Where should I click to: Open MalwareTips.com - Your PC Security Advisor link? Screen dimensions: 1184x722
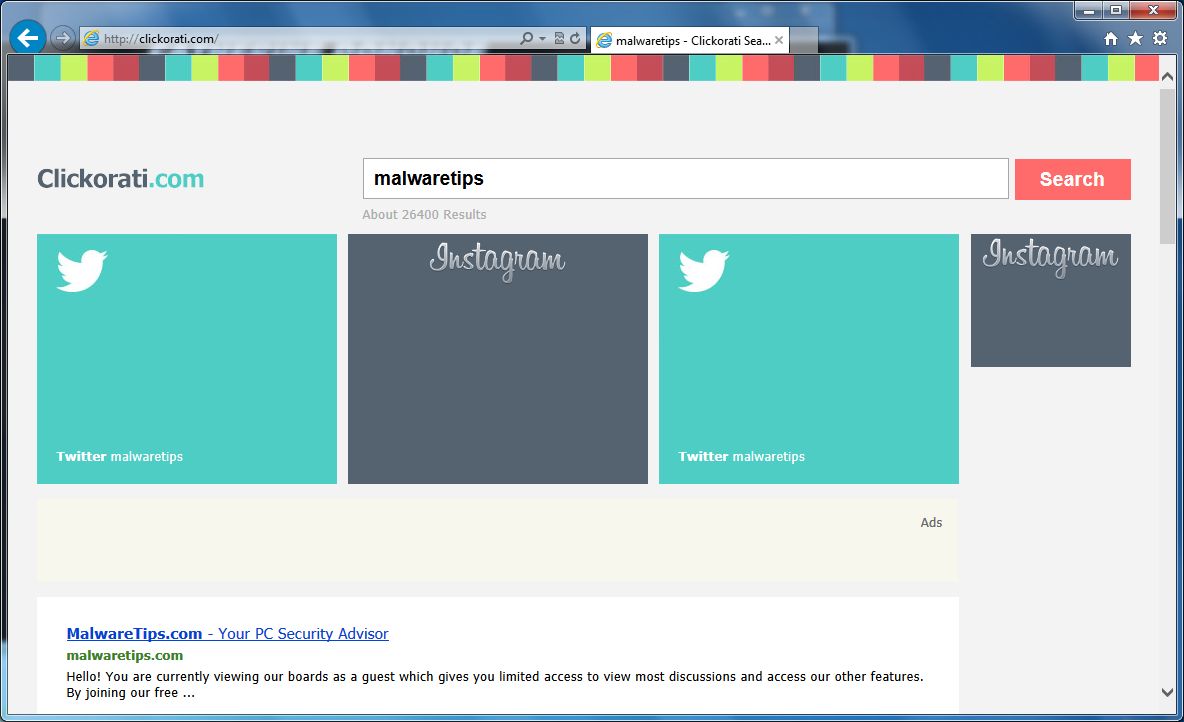(x=227, y=634)
